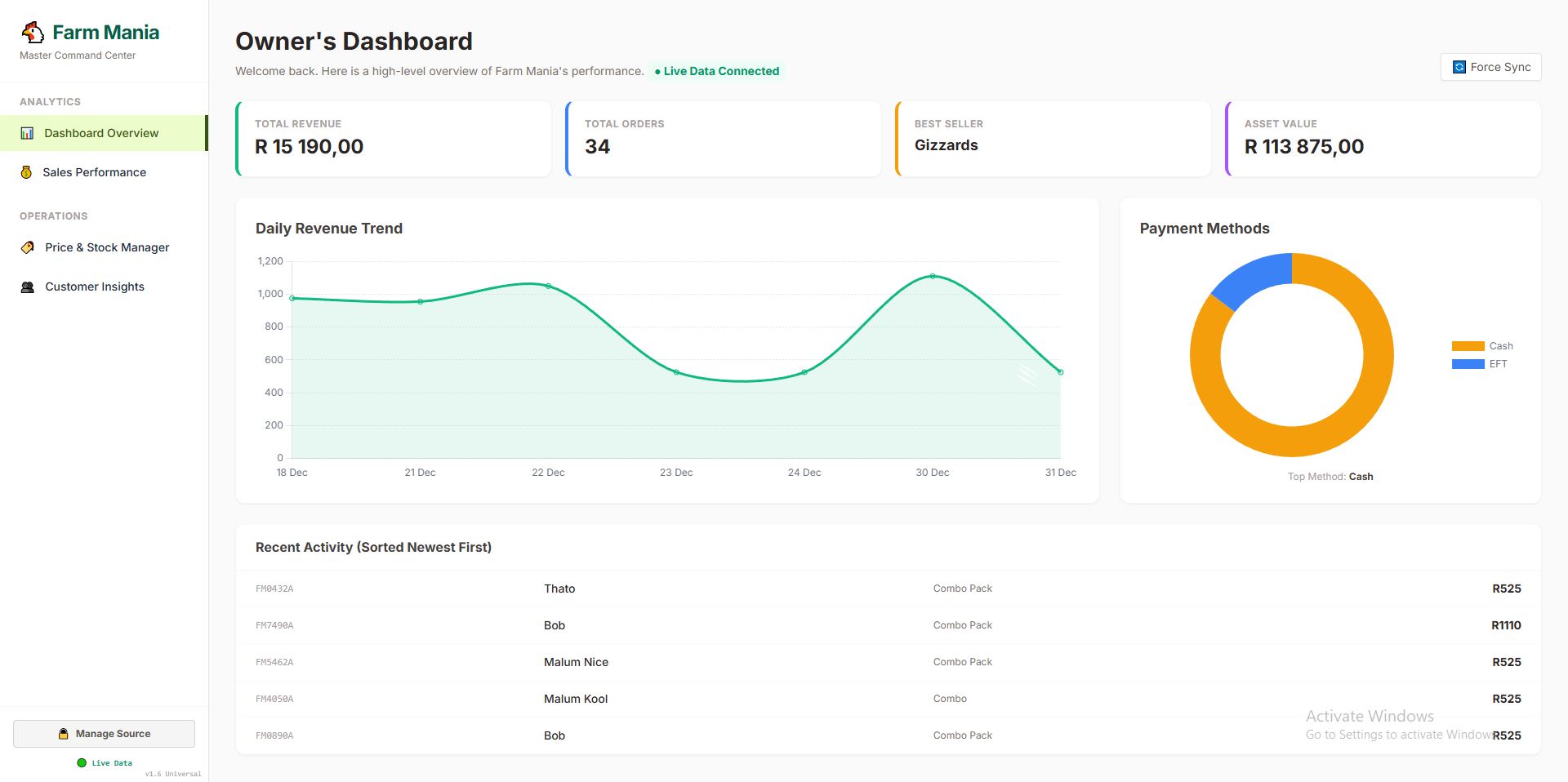This screenshot has height=782, width=1568.
Task: Click the green Live Data status dot
Action: 82,762
